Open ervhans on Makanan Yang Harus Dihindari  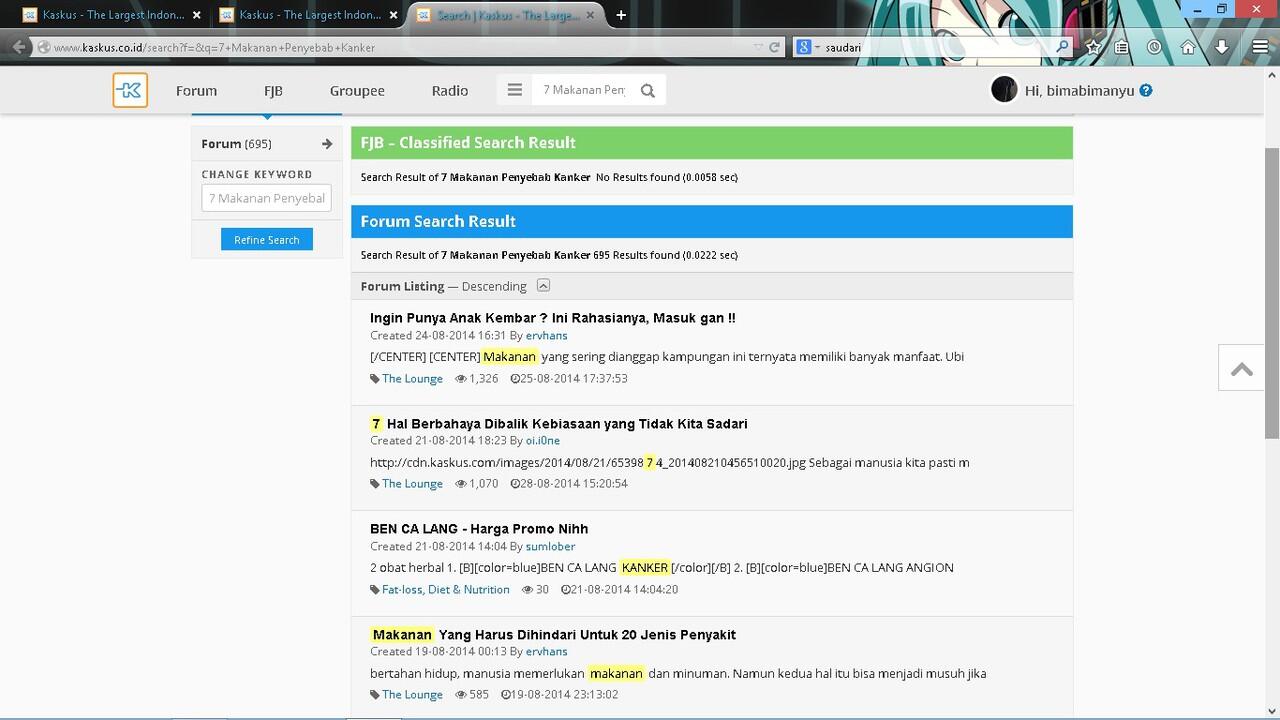[546, 652]
